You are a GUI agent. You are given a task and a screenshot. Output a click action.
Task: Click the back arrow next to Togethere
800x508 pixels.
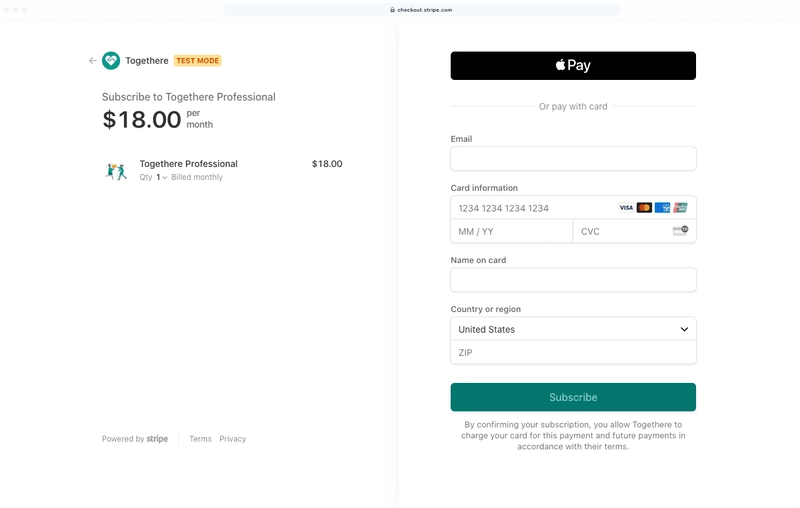[93, 61]
